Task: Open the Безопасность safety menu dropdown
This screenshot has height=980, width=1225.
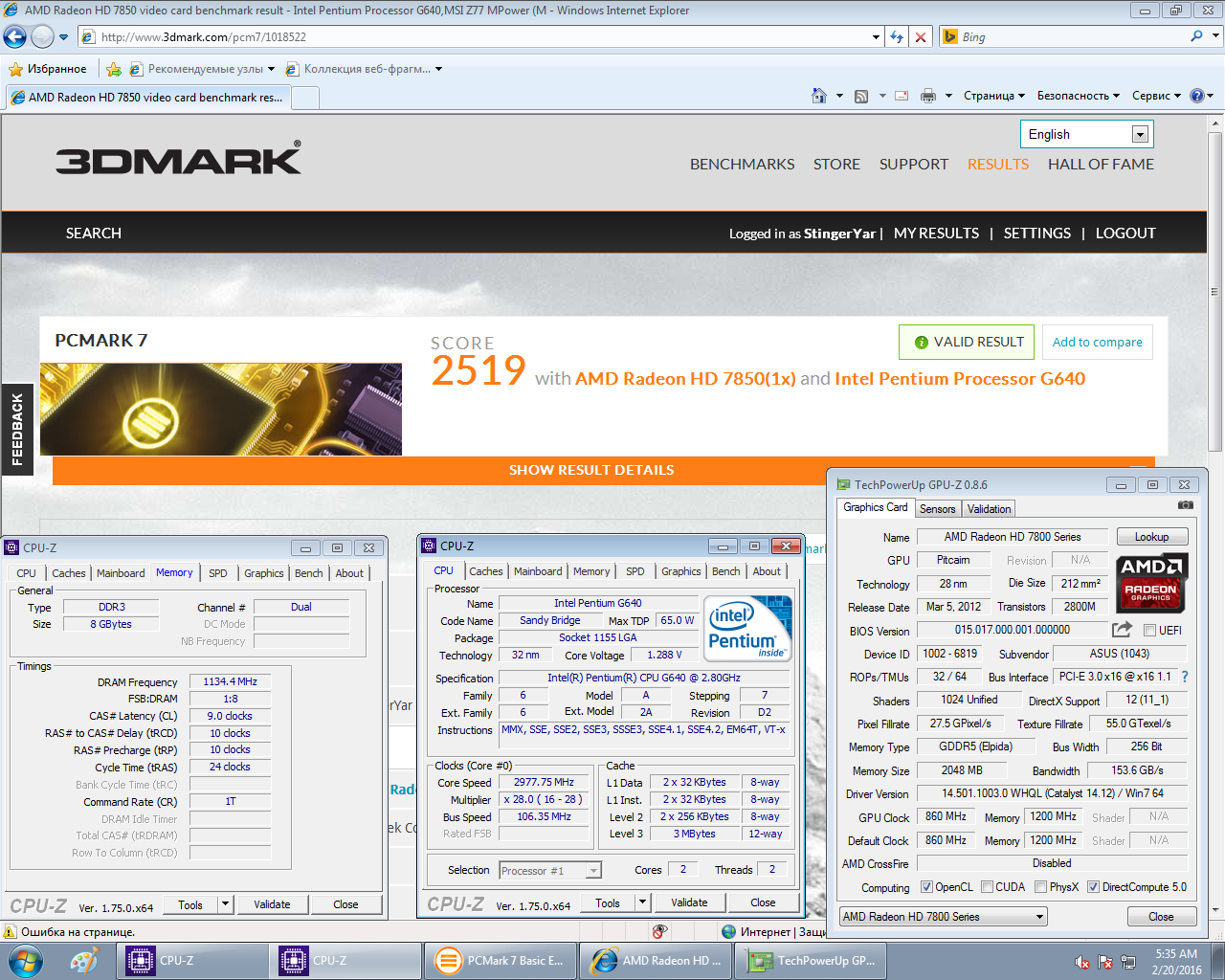Action: [1079, 96]
